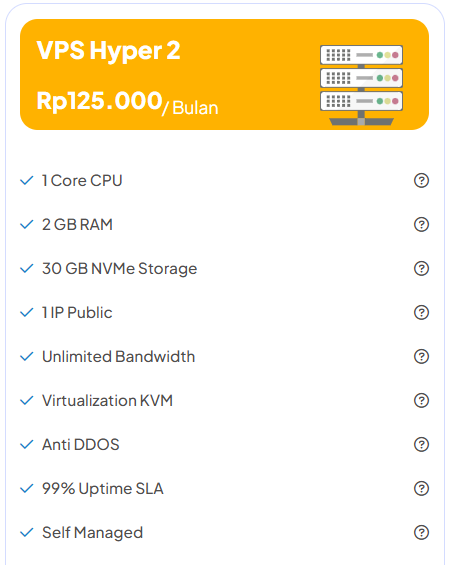
Task: Click help icon beside 1 Core CPU
Action: pyautogui.click(x=421, y=181)
